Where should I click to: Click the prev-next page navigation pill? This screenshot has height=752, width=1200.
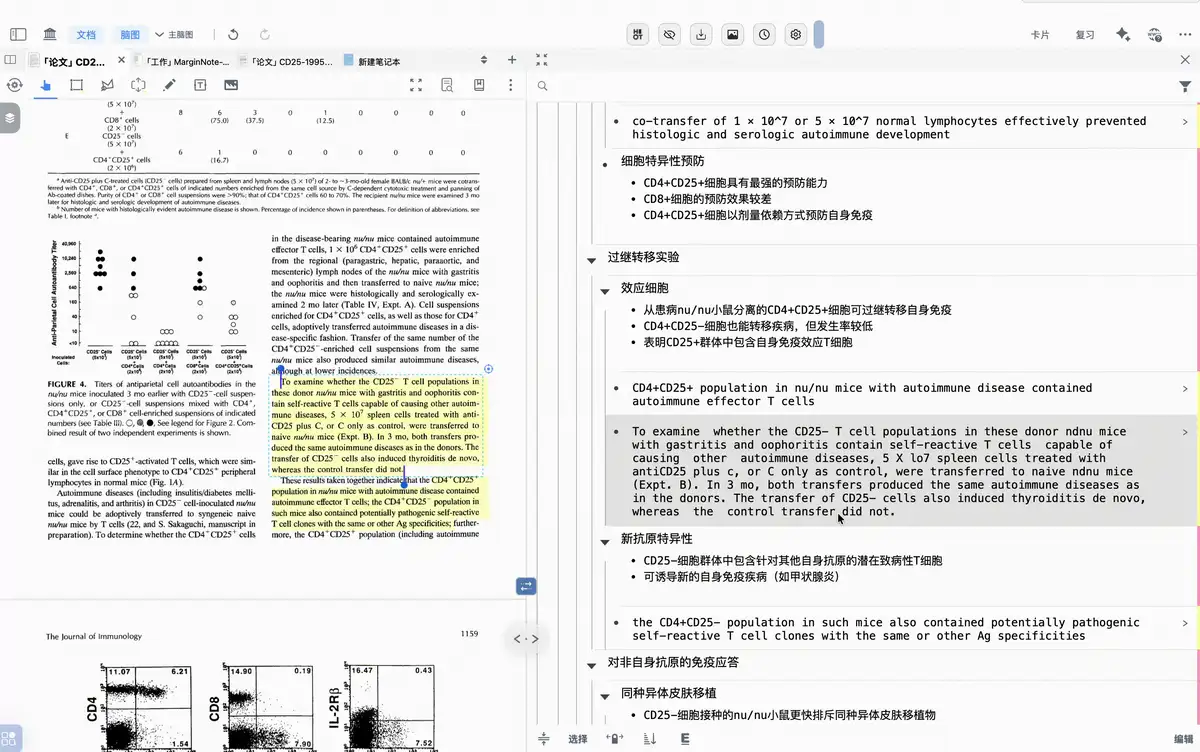526,638
